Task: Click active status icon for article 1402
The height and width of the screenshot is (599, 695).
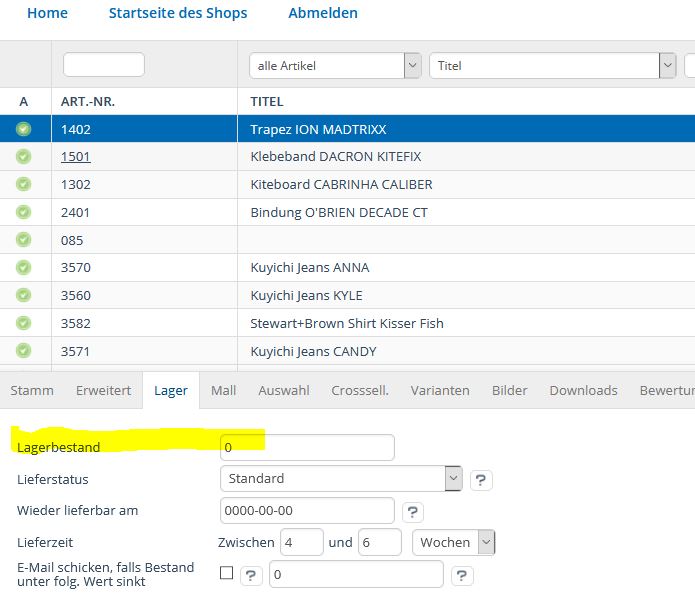Action: click(24, 129)
